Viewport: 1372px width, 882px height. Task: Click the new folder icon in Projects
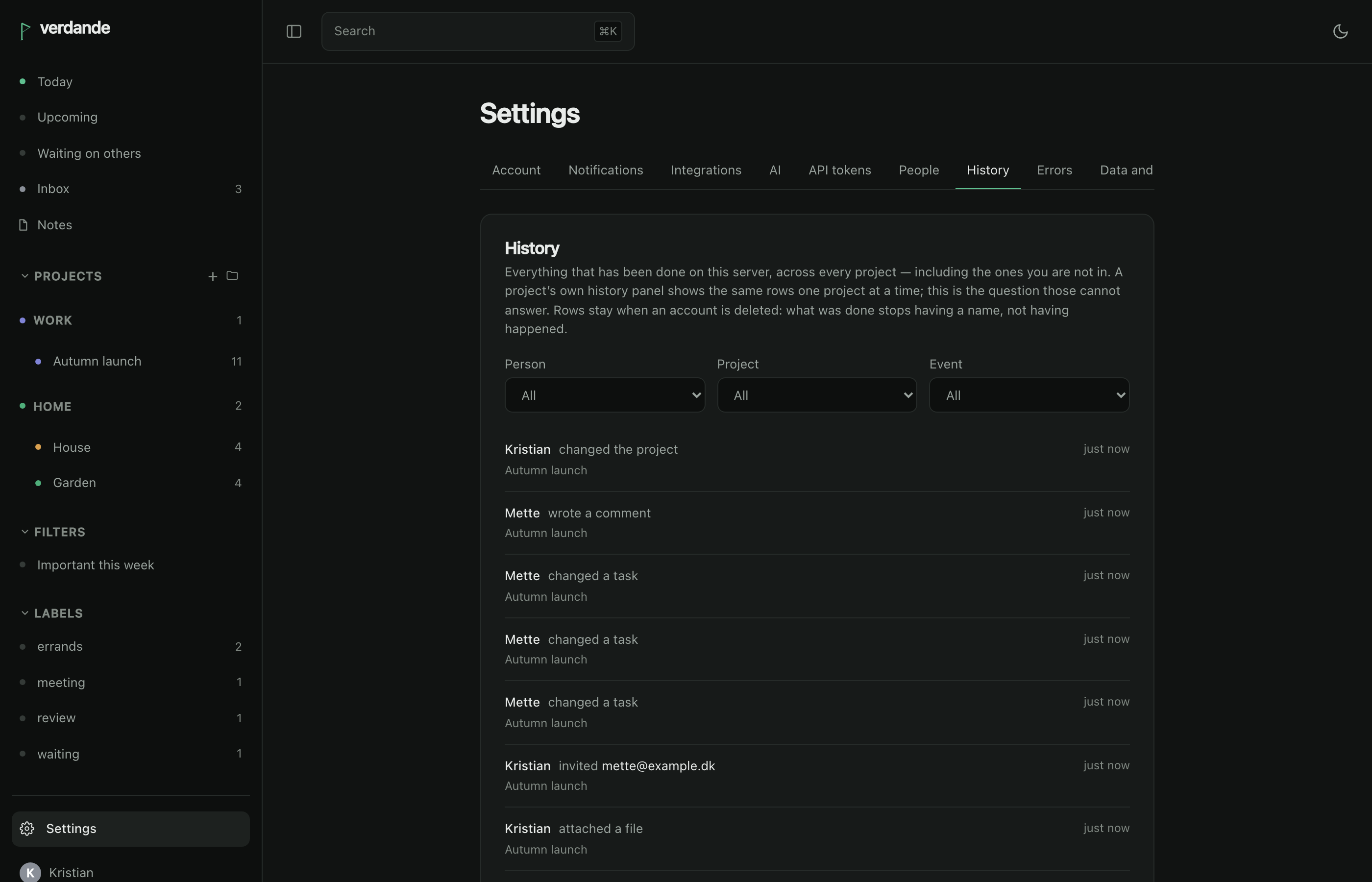tap(232, 275)
